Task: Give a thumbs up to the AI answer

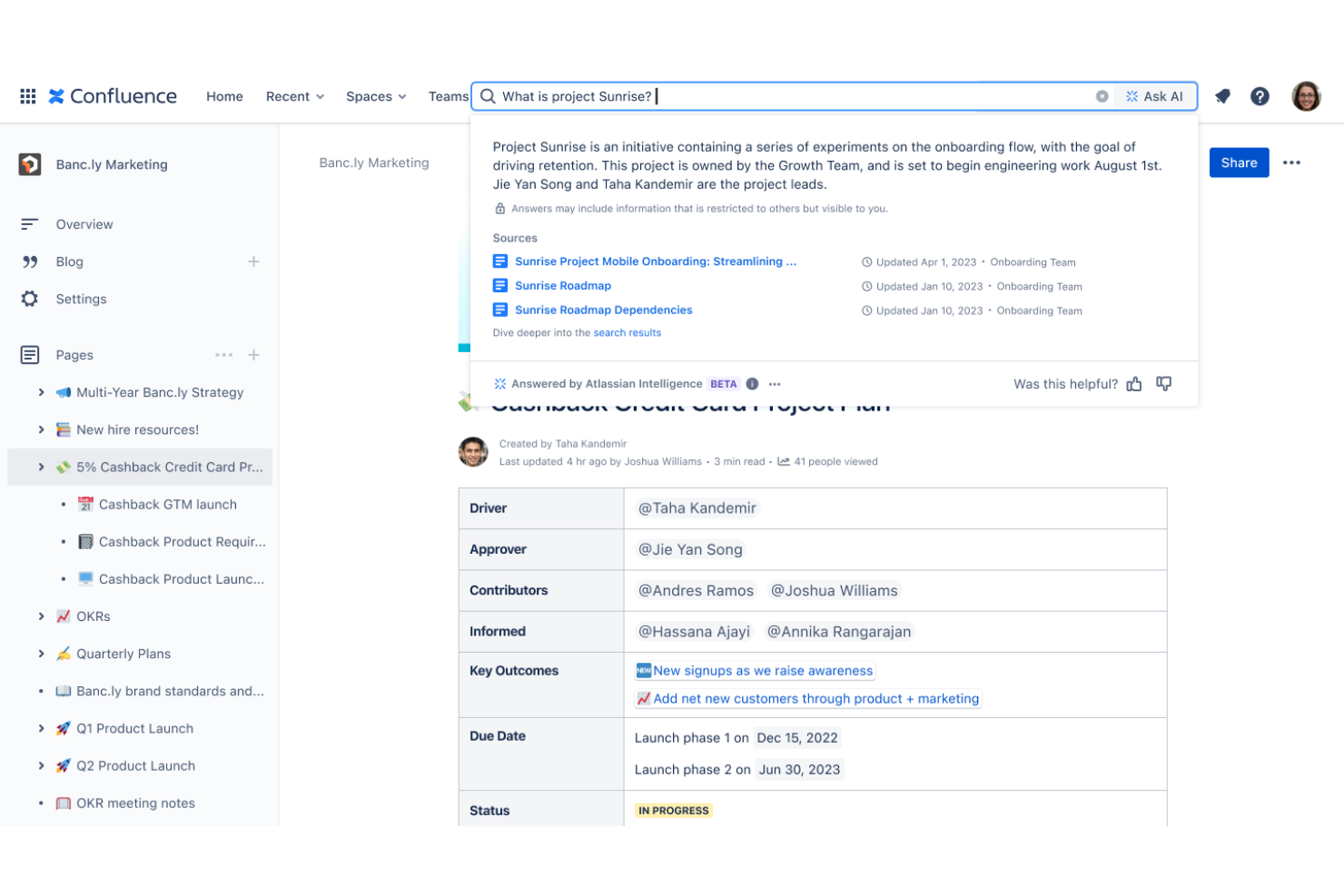Action: click(x=1133, y=383)
